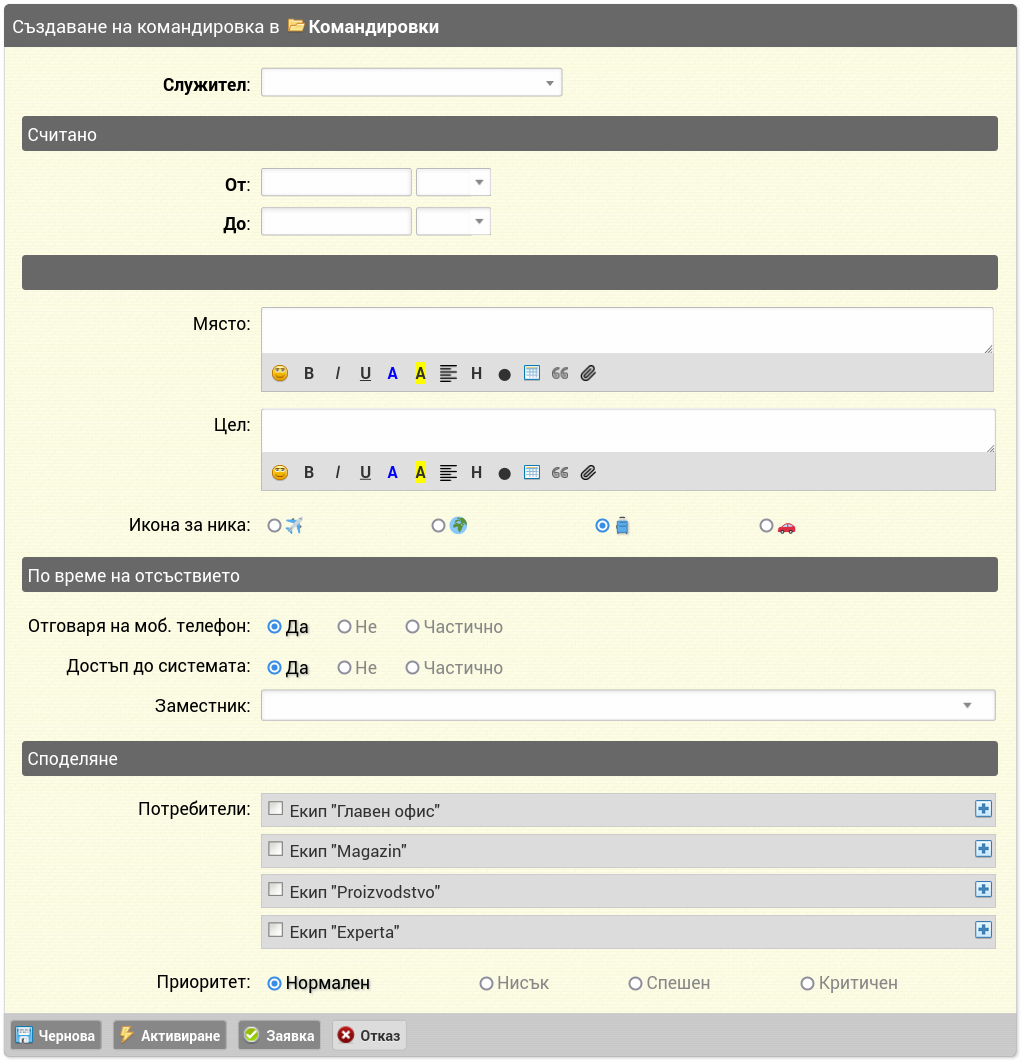Screen dimensions: 1021x1061
Task: Insert heading in the Цел editor toolbar
Action: (476, 472)
